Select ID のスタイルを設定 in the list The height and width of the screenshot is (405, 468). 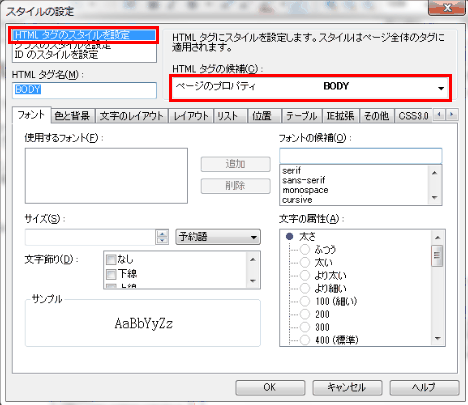56,55
